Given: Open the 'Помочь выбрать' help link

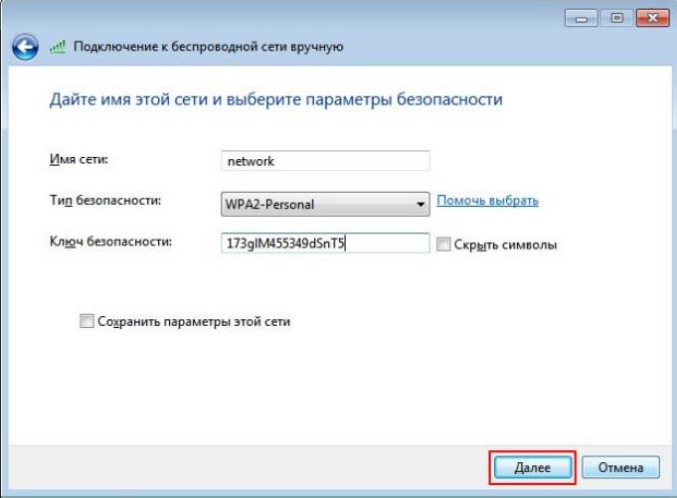Looking at the screenshot, I should point(487,201).
